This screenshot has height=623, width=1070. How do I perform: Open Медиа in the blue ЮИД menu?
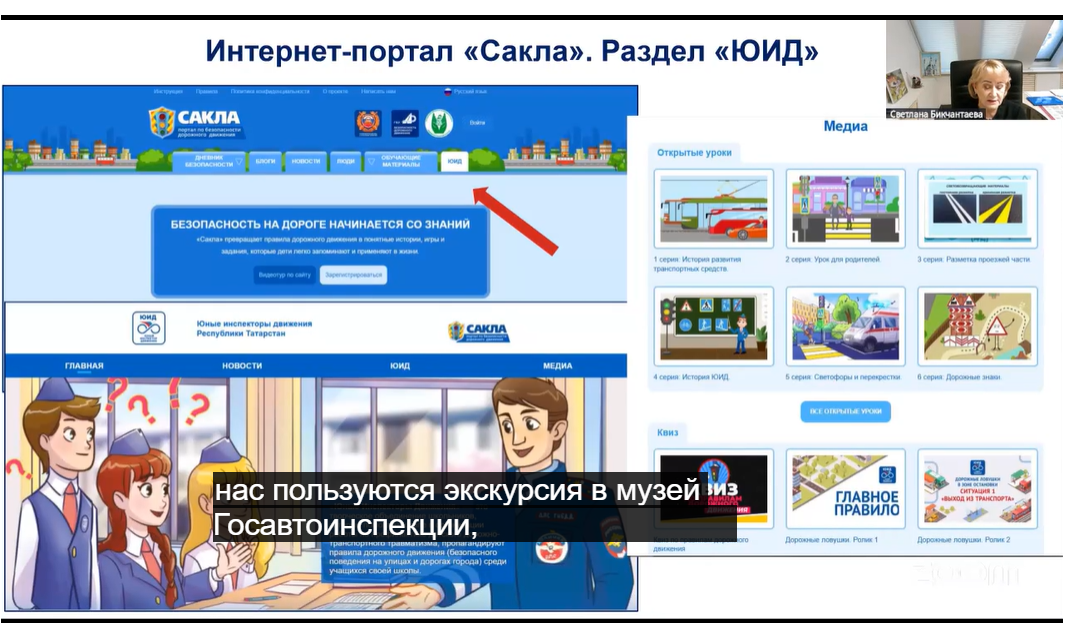[557, 366]
